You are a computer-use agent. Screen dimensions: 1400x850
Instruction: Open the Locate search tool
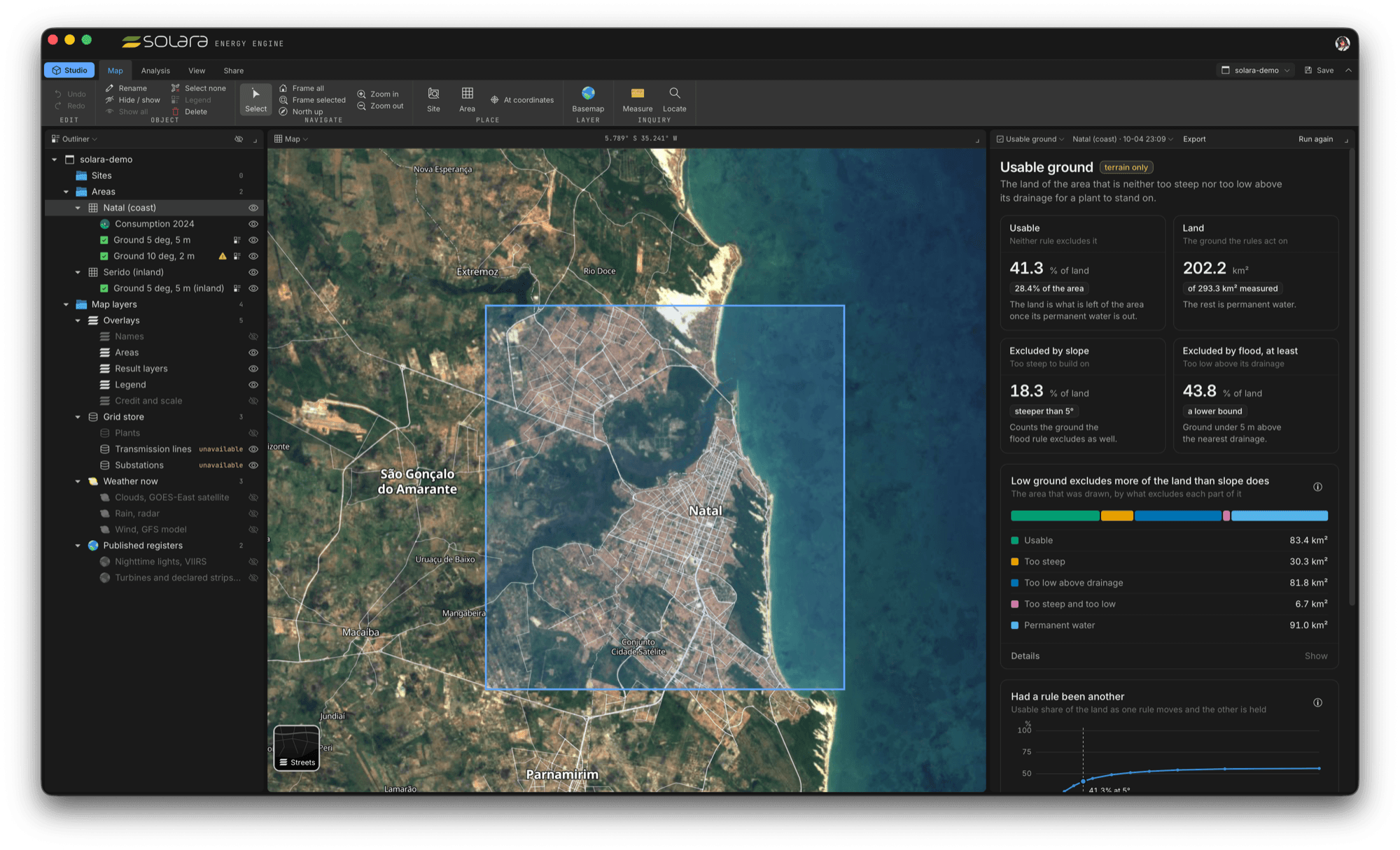(674, 99)
